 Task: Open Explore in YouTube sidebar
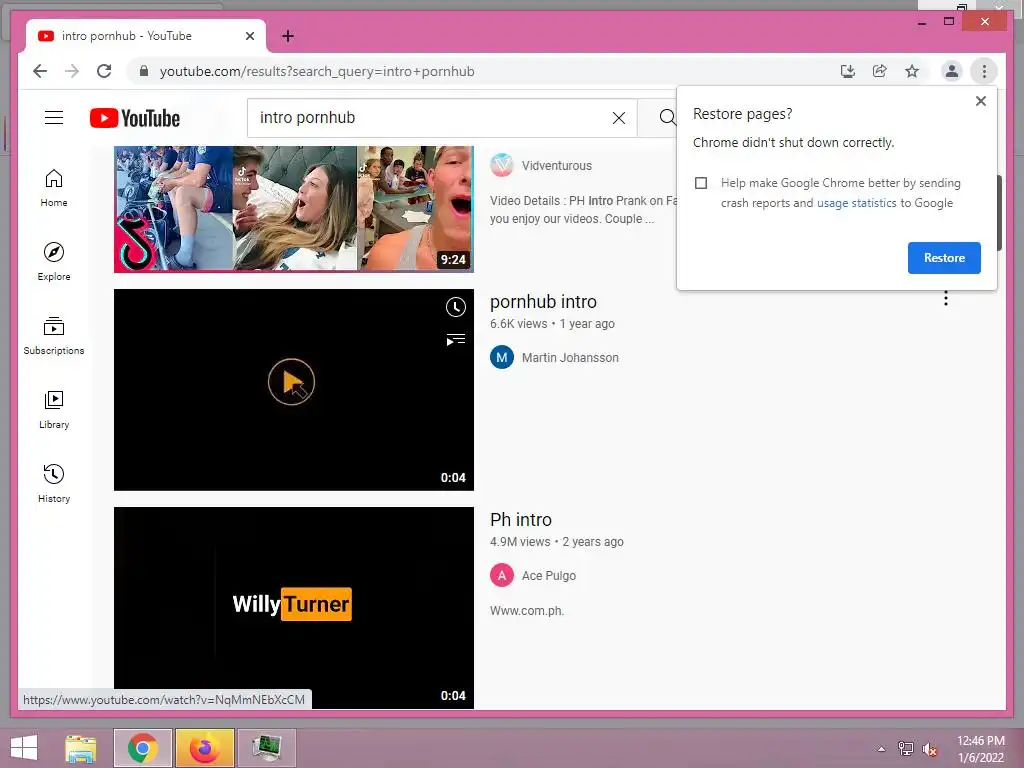pyautogui.click(x=54, y=261)
